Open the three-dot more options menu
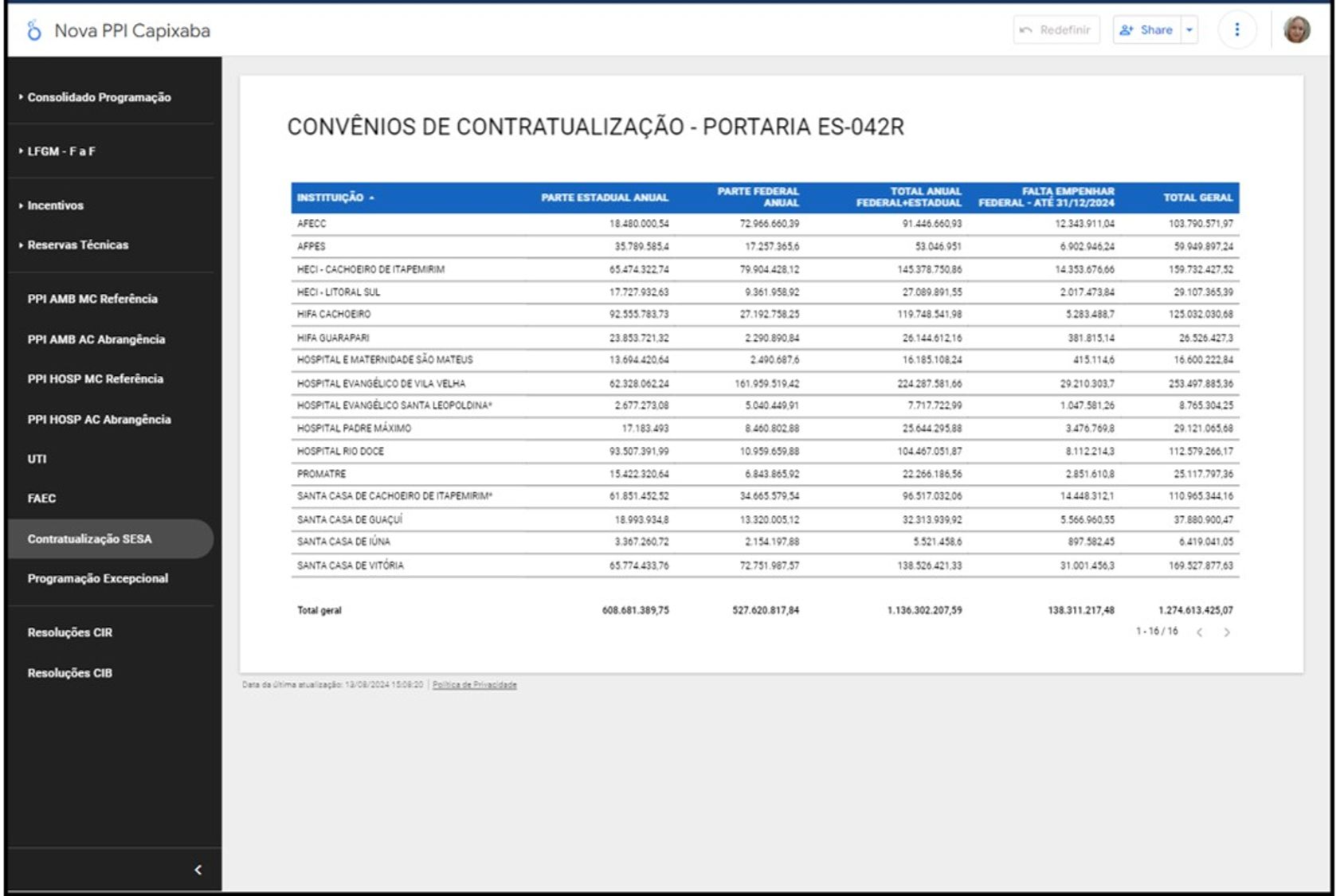Image resolution: width=1336 pixels, height=896 pixels. point(1236,30)
